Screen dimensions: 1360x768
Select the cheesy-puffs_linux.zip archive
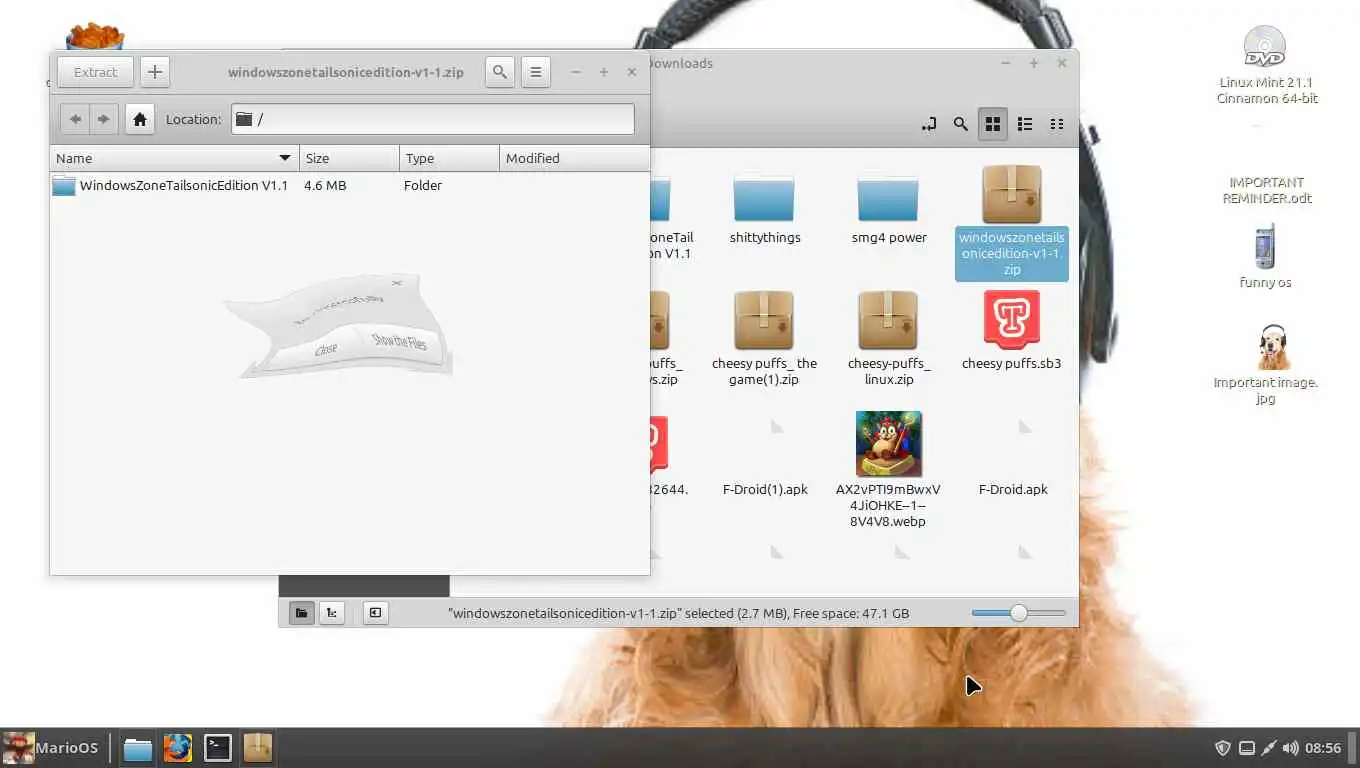tap(889, 339)
